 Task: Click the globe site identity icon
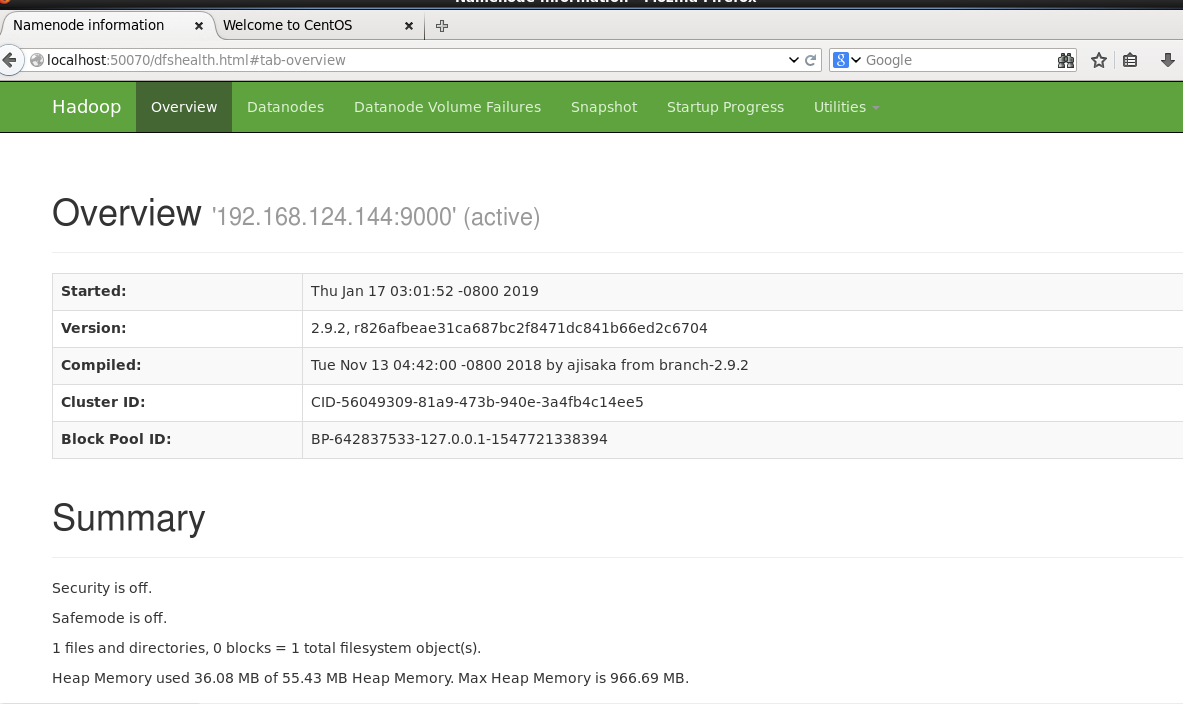pyautogui.click(x=36, y=60)
